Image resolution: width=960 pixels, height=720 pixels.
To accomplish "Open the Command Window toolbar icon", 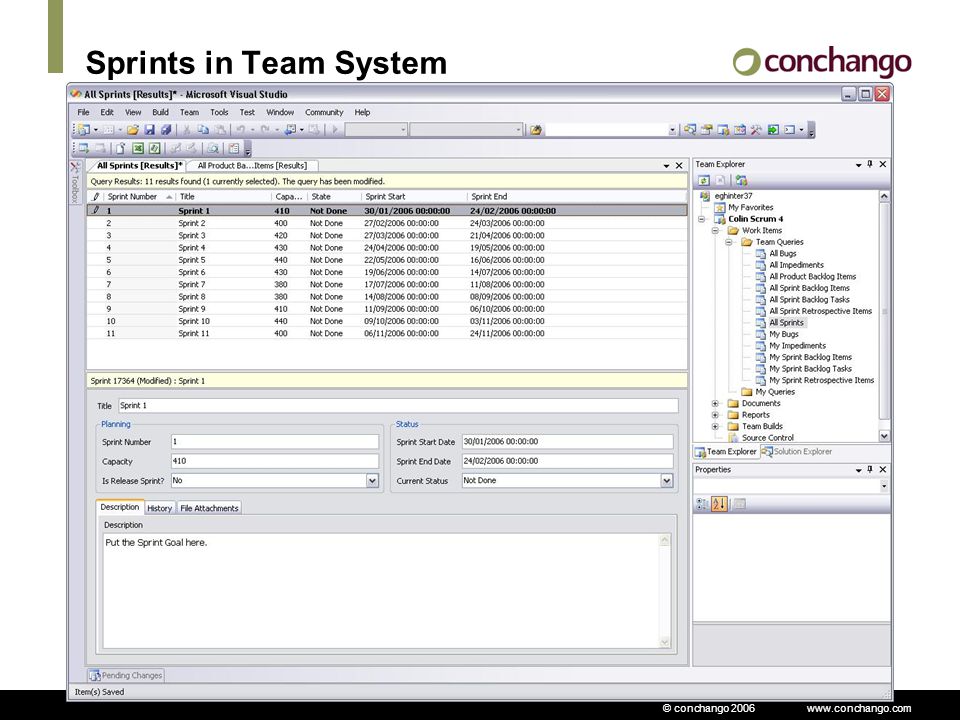I will pyautogui.click(x=790, y=130).
